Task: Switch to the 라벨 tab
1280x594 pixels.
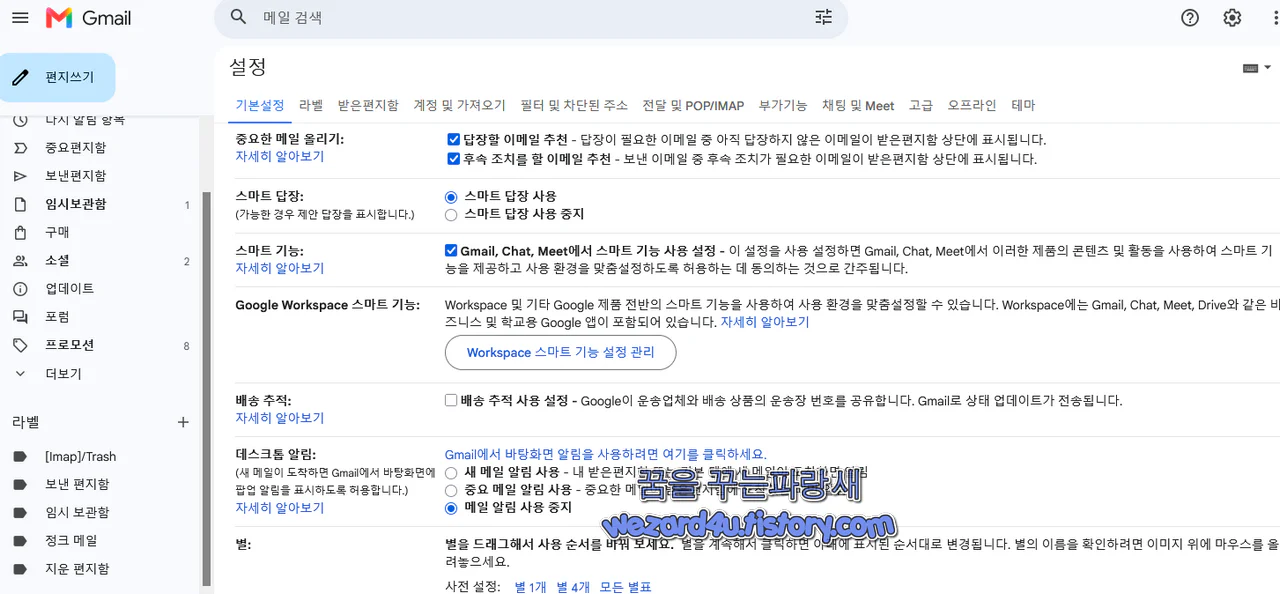Action: coord(311,105)
